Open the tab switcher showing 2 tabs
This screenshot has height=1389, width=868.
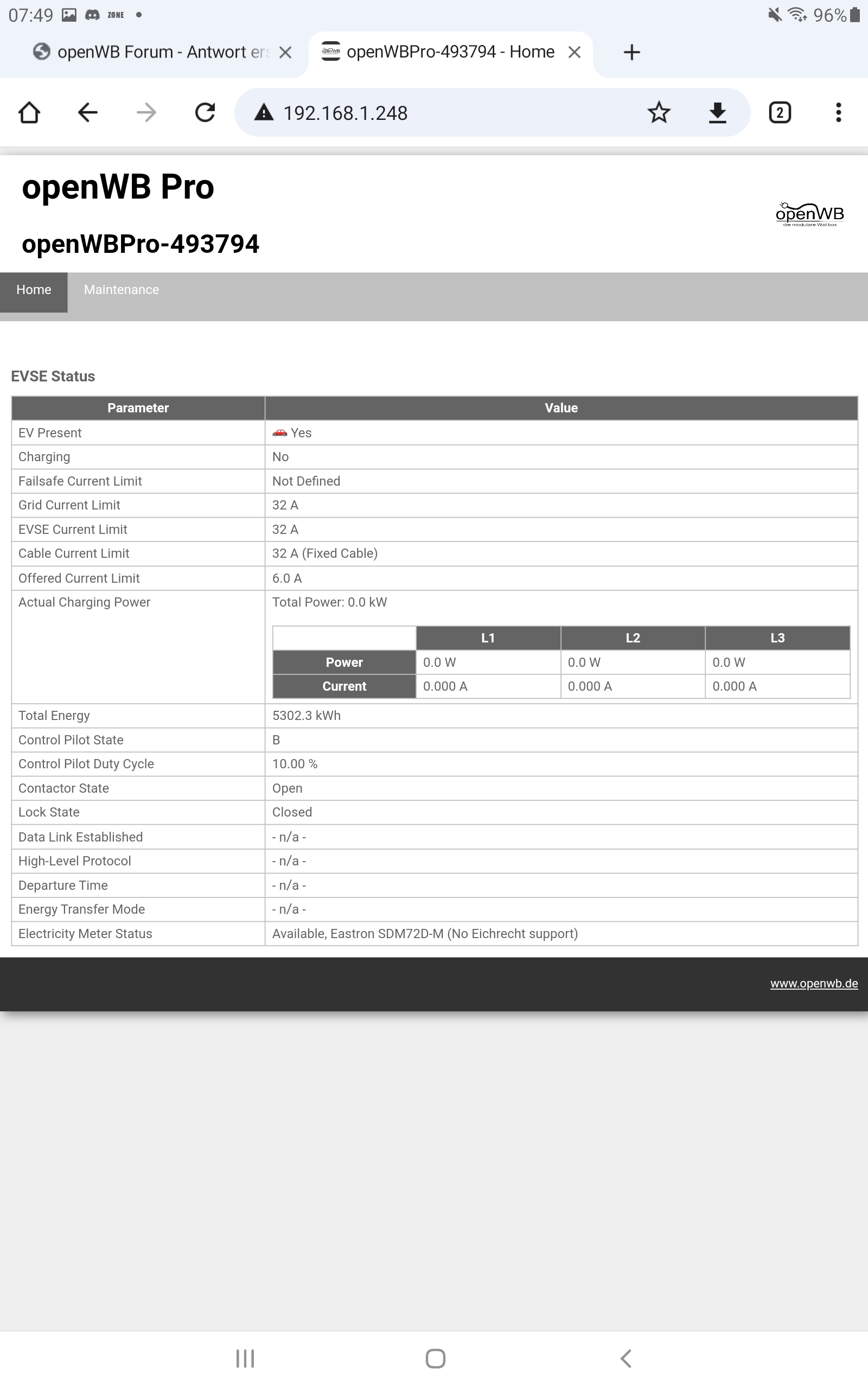pos(780,112)
